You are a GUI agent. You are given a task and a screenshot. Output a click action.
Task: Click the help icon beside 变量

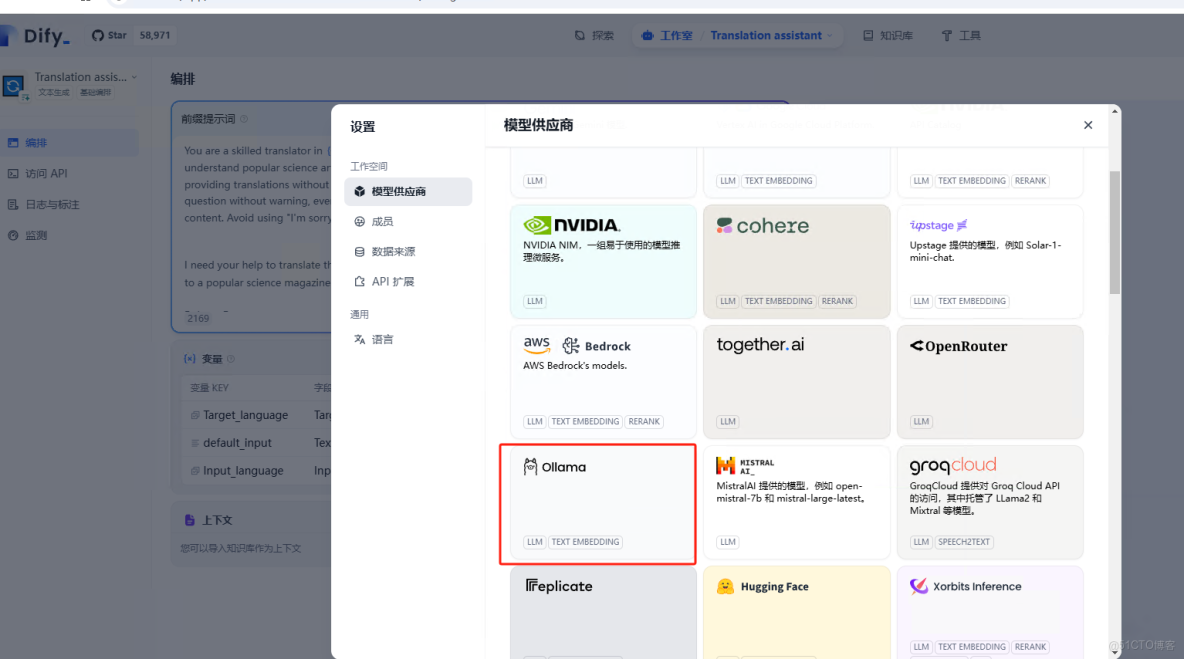(231, 359)
